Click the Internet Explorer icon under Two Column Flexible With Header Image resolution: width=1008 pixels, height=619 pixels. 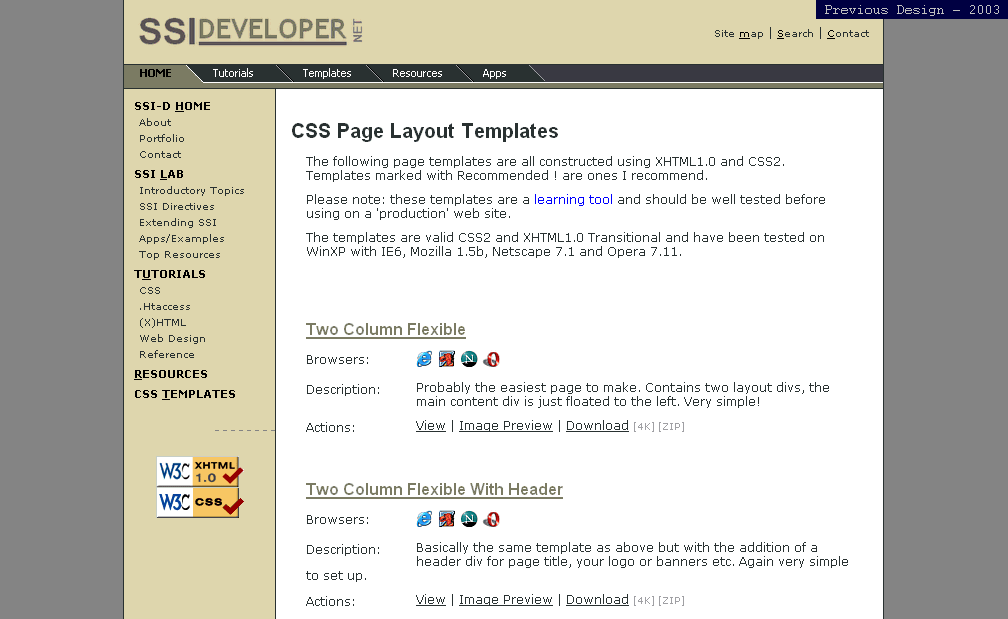(x=424, y=519)
